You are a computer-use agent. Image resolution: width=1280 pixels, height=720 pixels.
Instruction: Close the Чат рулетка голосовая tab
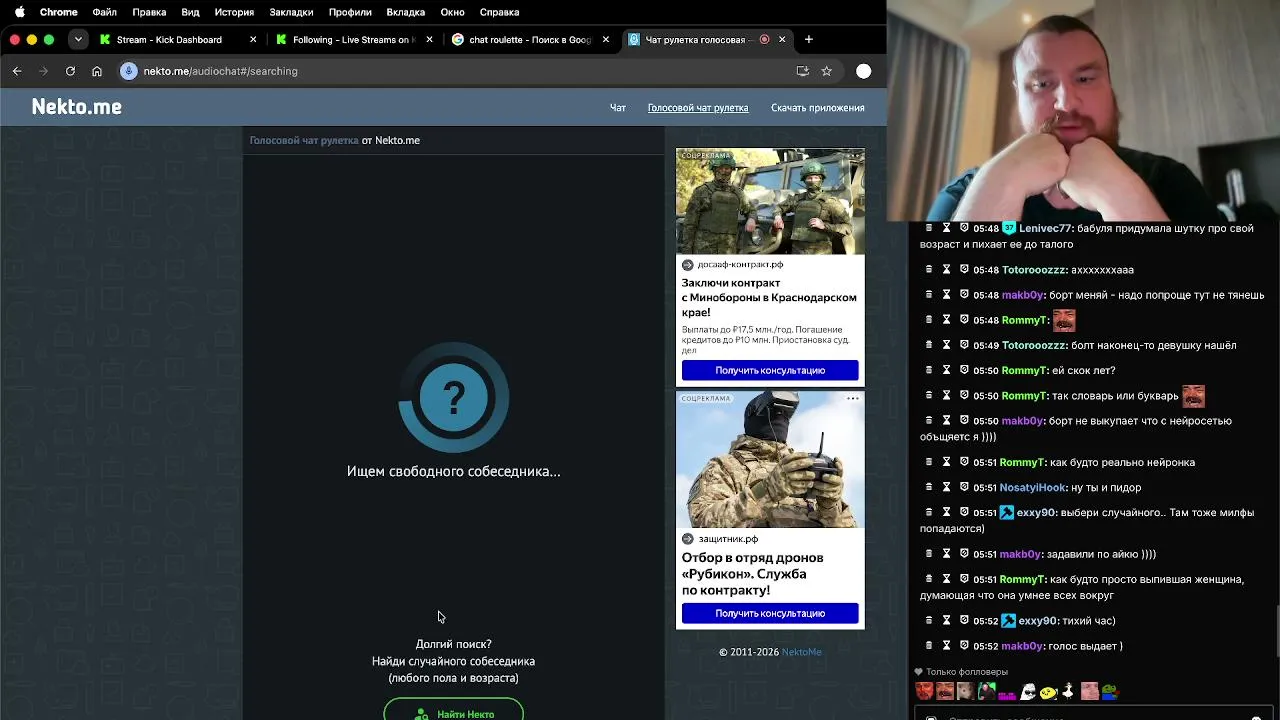coord(782,40)
